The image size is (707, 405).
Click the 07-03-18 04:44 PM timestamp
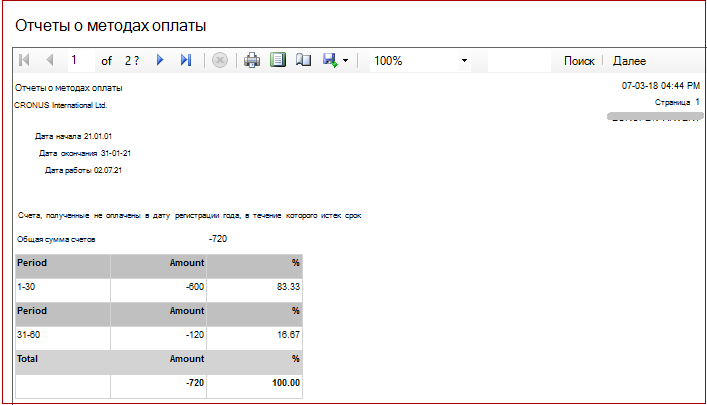[x=661, y=85]
